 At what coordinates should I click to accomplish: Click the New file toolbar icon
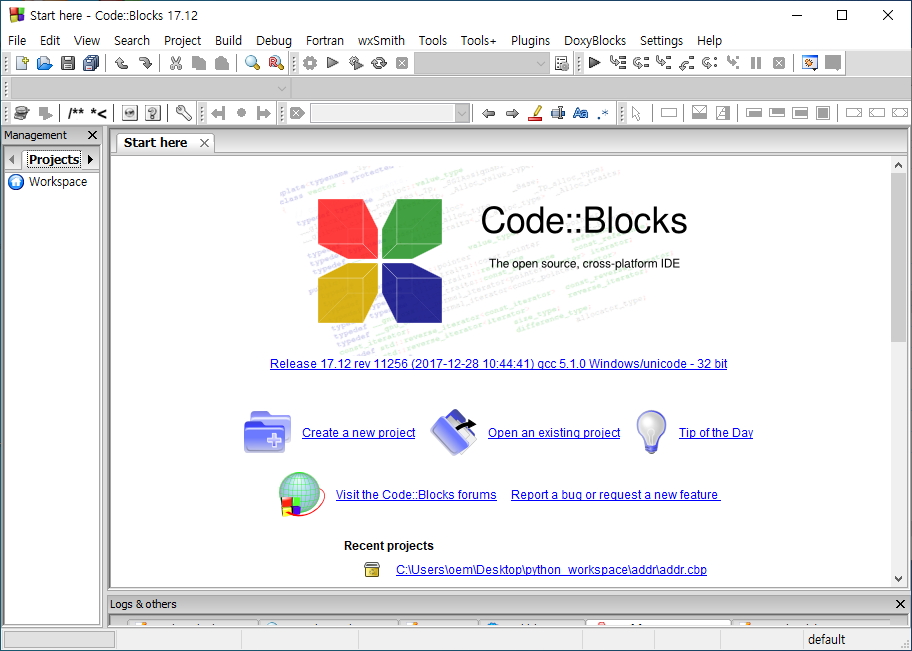click(x=22, y=63)
